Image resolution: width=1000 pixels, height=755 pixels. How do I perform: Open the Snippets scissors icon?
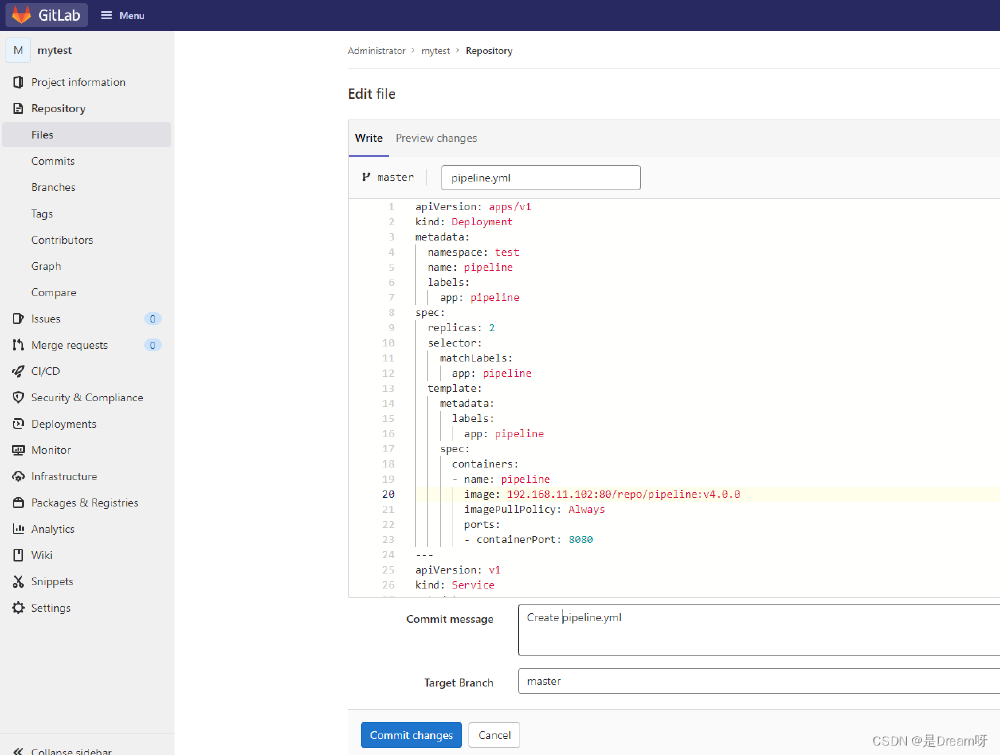(x=18, y=582)
